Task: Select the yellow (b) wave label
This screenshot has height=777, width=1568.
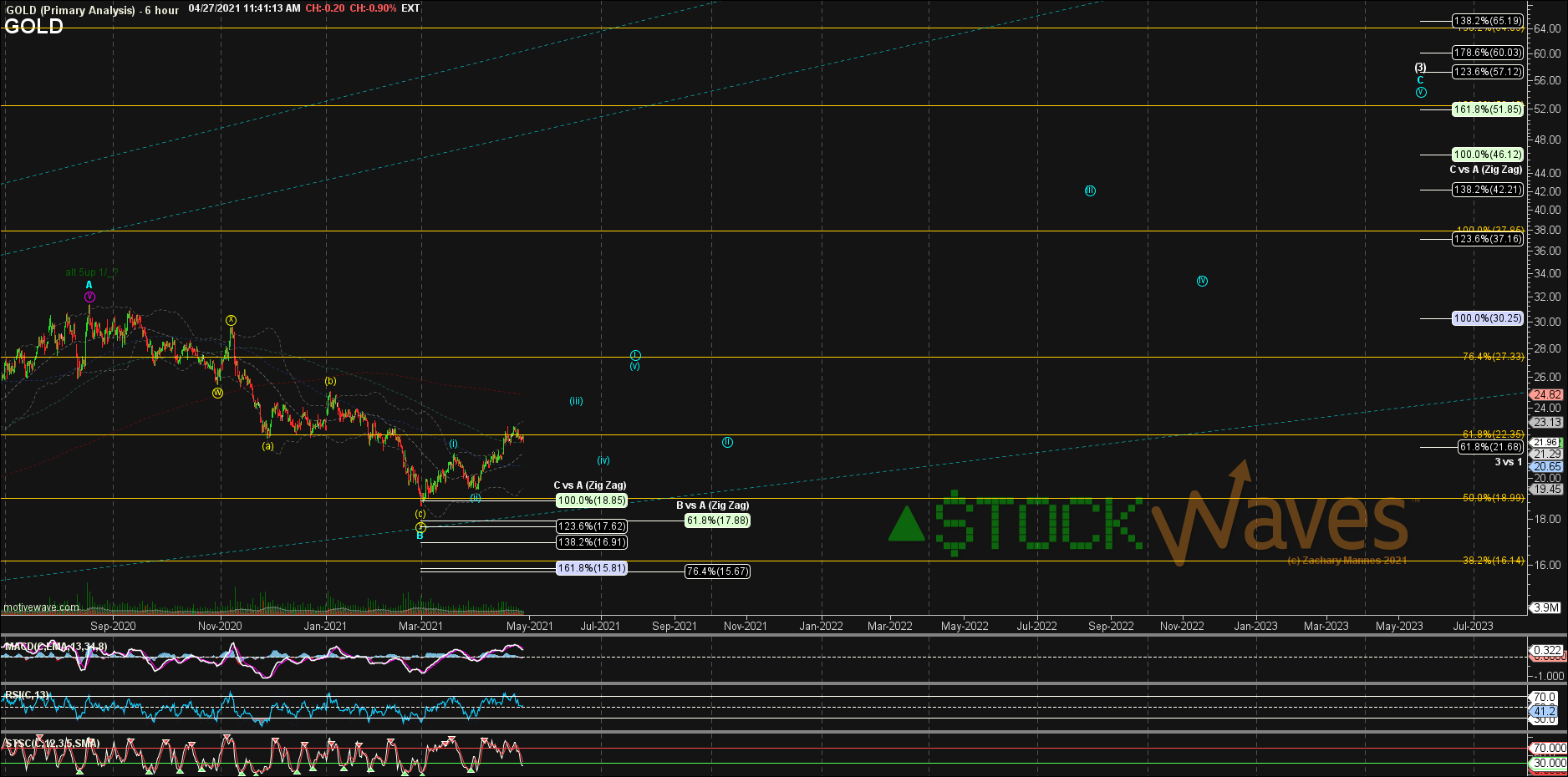Action: (330, 381)
